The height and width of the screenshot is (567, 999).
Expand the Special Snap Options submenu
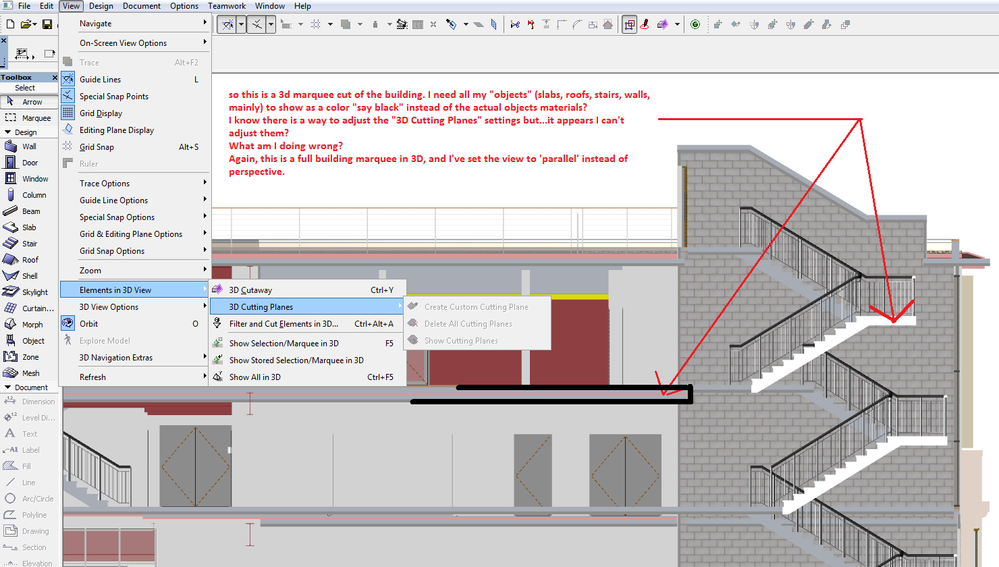[135, 217]
